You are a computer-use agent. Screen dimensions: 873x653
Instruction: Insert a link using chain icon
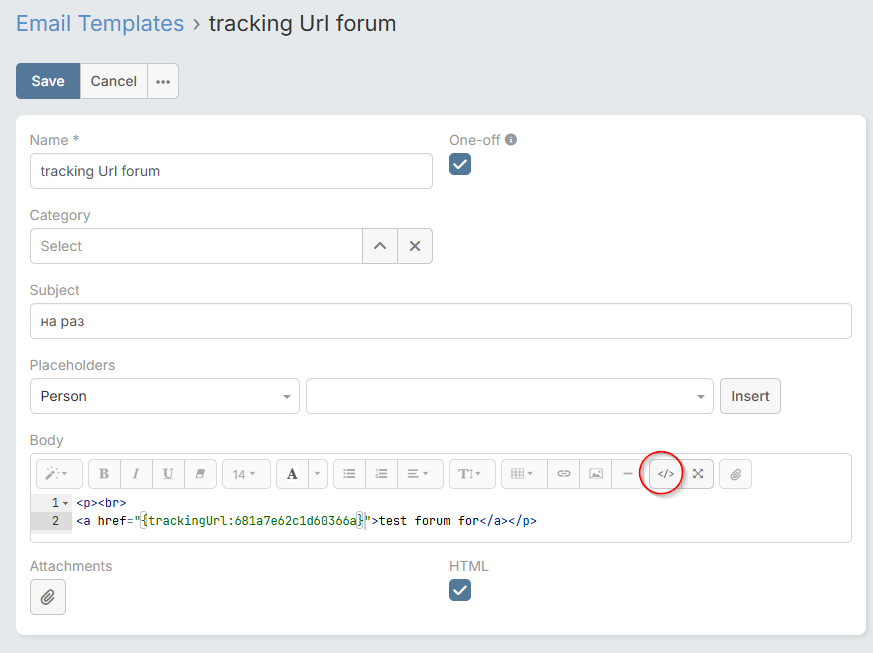point(564,474)
